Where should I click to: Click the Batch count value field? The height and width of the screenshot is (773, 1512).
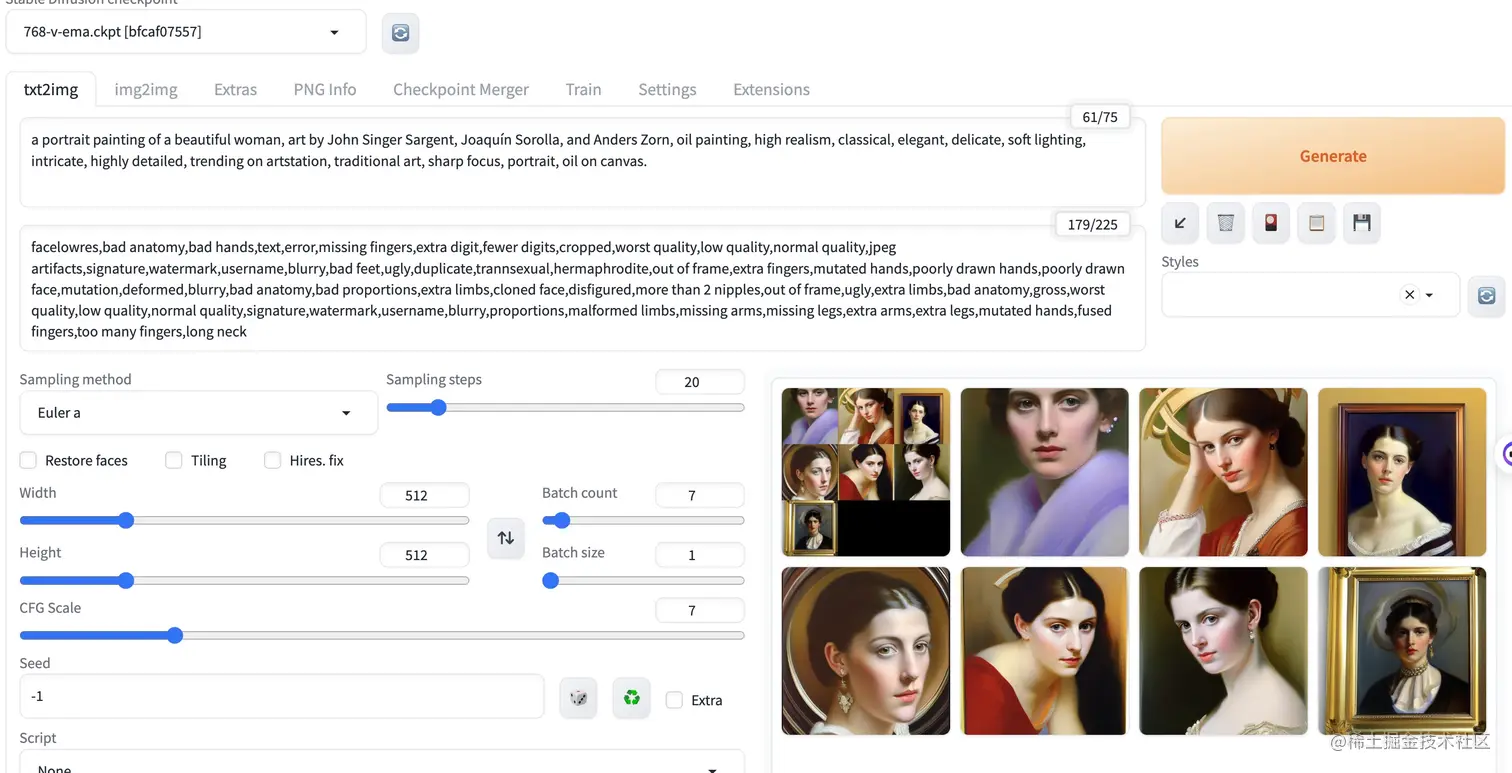point(699,495)
